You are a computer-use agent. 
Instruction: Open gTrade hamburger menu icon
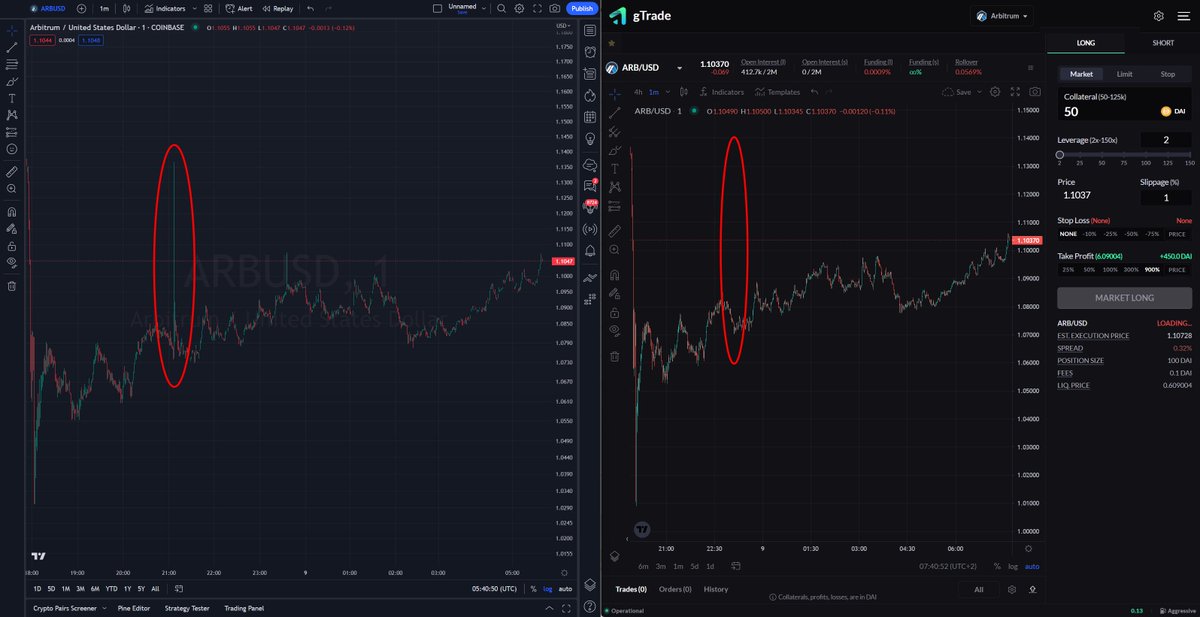1182,16
